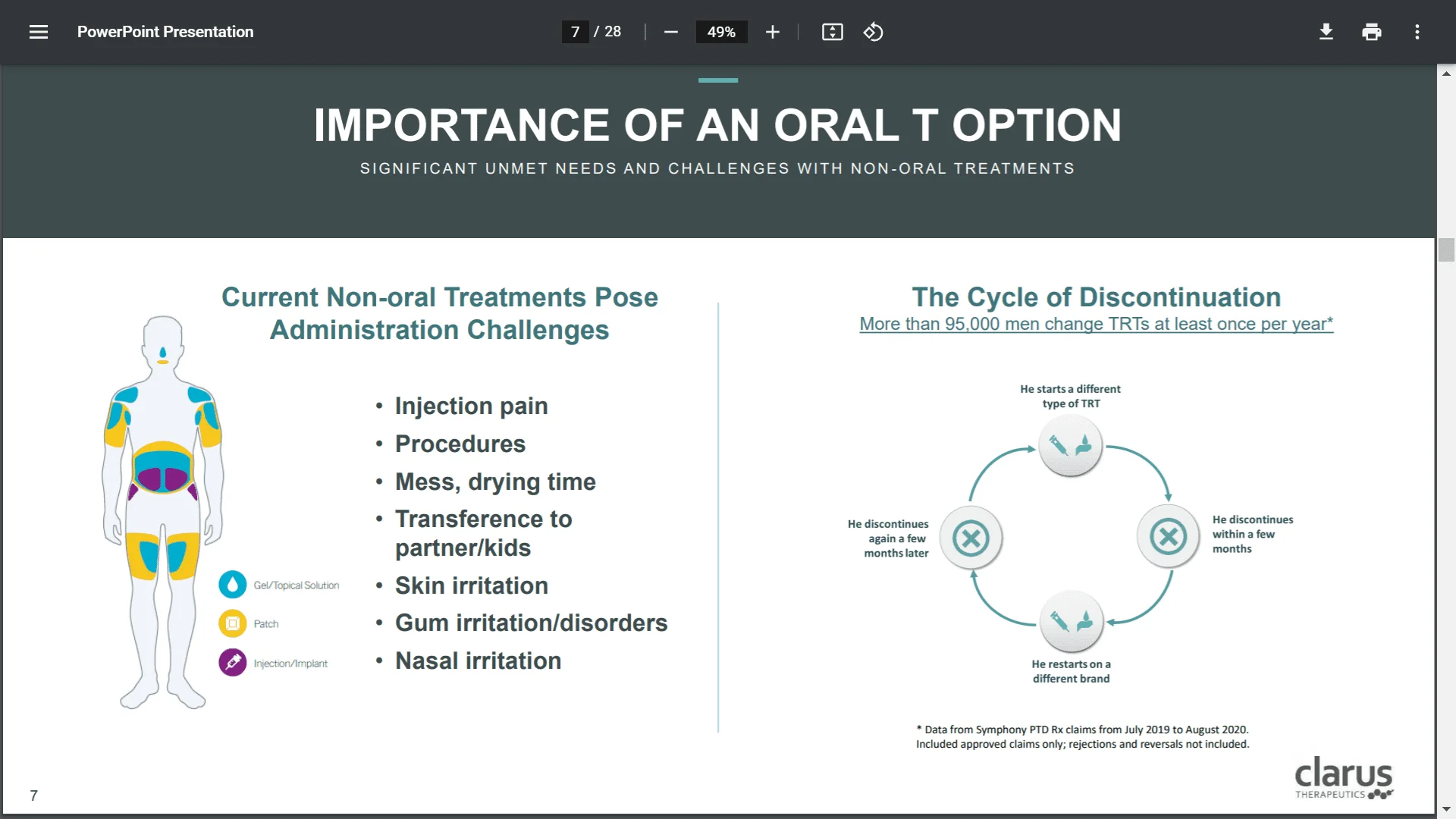Click the scroll up arrow

coord(1446,74)
